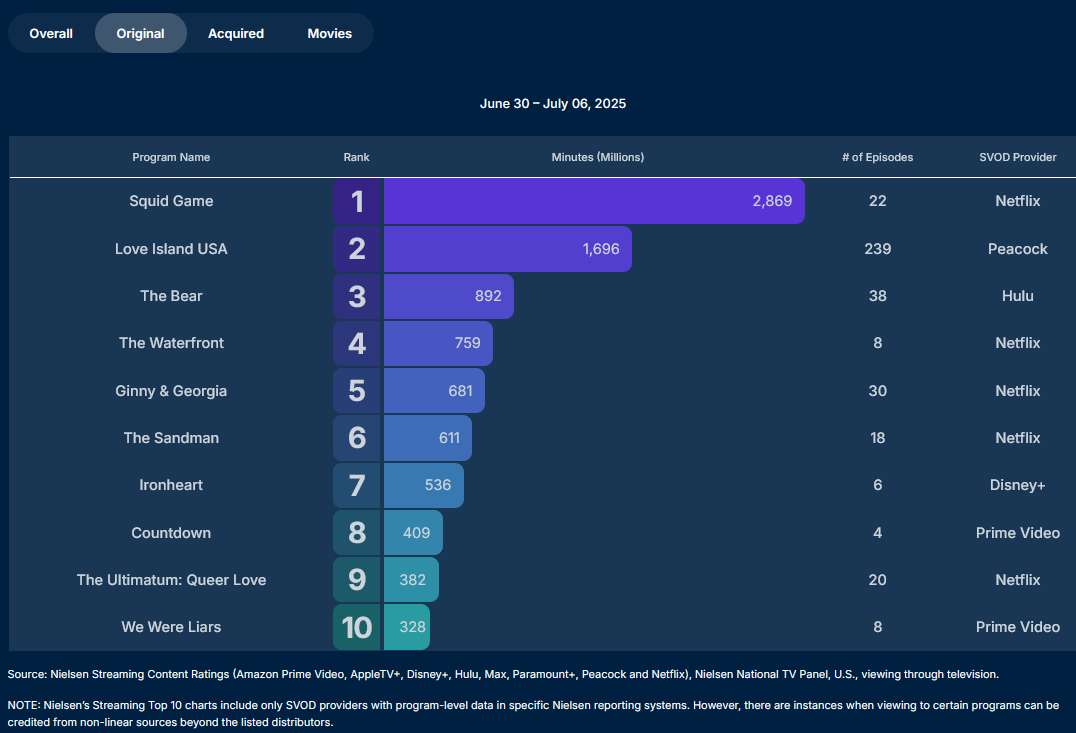Select The Ultimatum: Queer Love name

(171, 580)
